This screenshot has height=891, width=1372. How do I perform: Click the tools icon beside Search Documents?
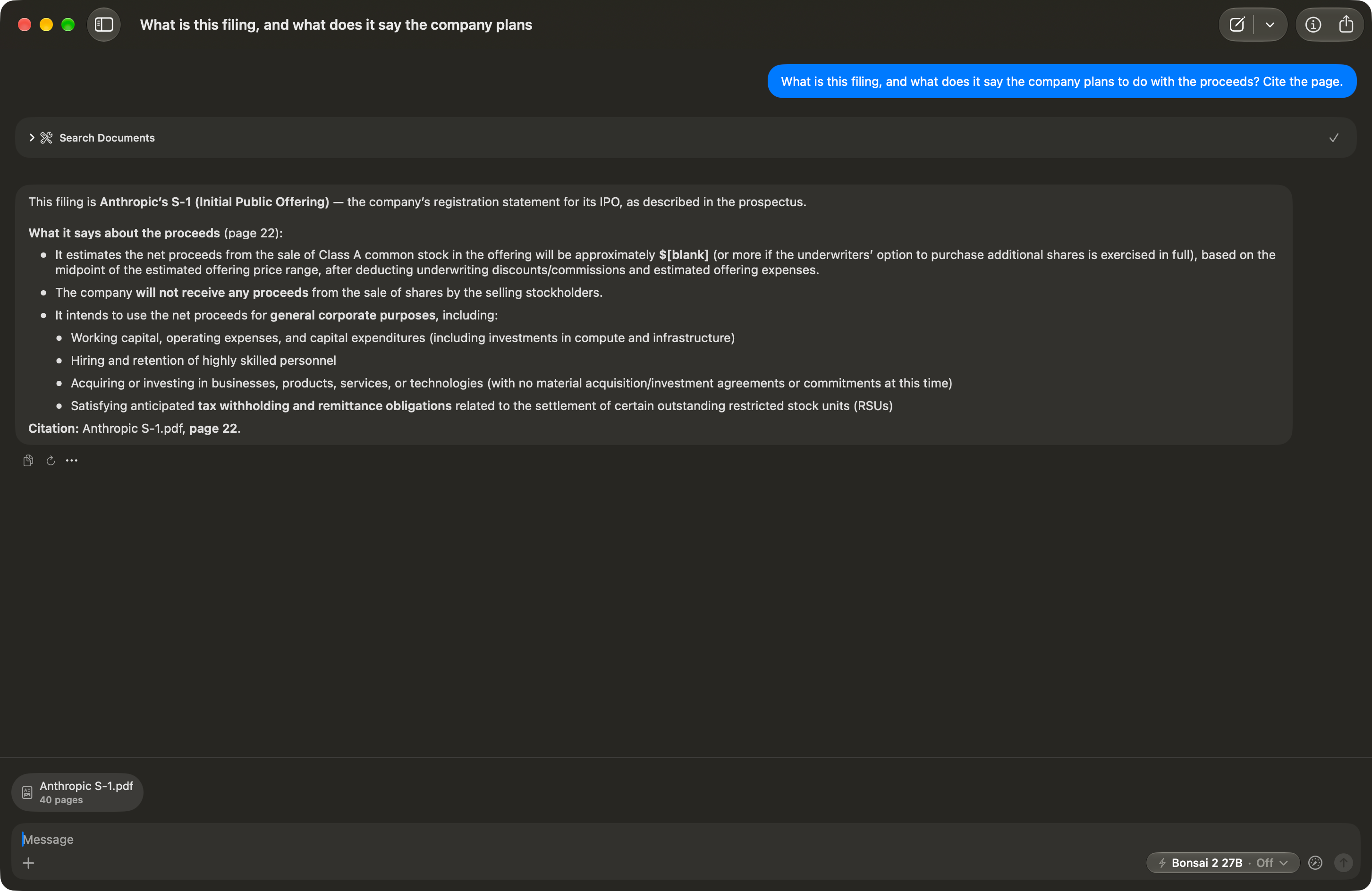pos(47,138)
